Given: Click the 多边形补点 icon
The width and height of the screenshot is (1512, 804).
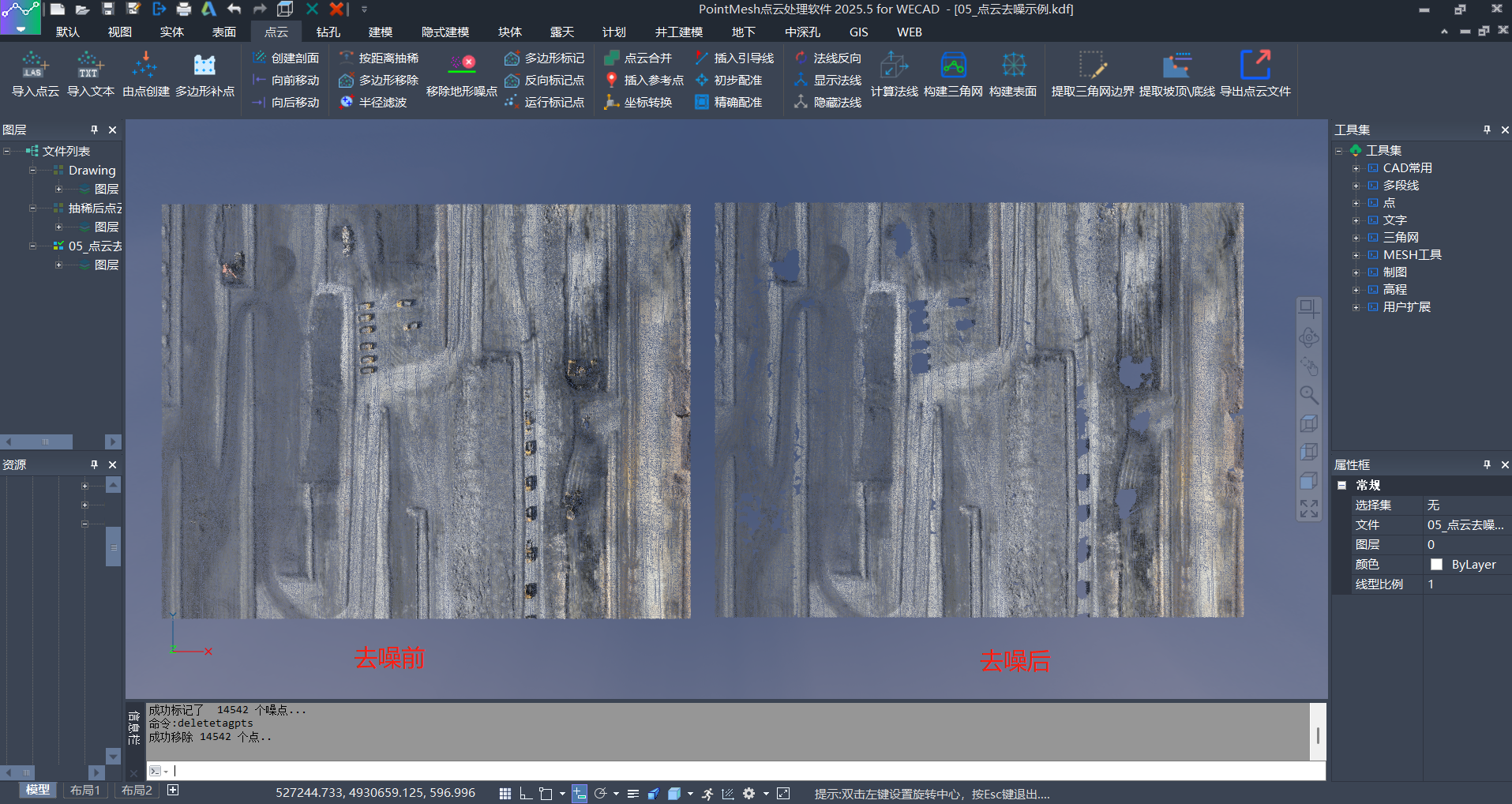Looking at the screenshot, I should 204,66.
